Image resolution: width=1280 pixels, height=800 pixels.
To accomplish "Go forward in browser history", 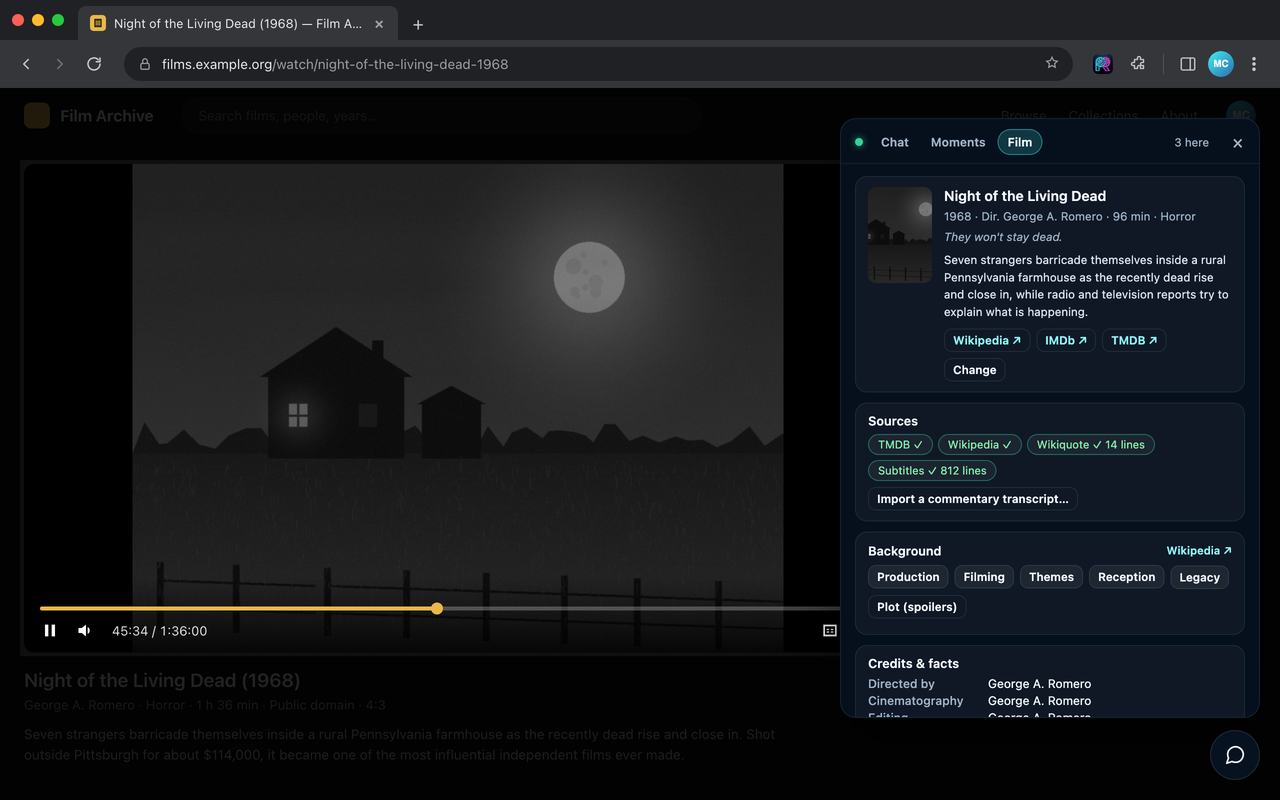I will 60,64.
